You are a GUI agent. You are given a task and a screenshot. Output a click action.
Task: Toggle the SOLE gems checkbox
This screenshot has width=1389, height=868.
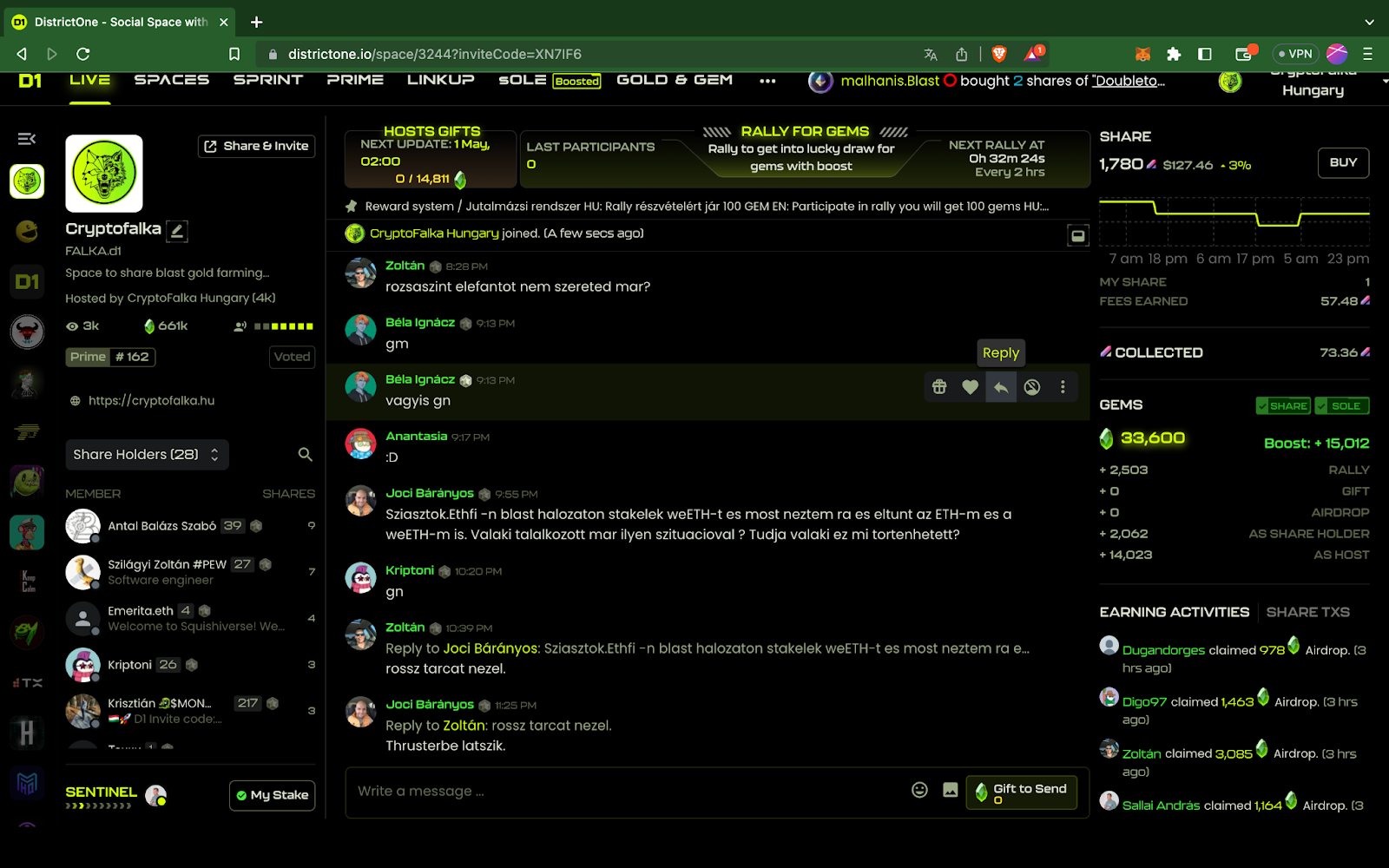coord(1341,406)
